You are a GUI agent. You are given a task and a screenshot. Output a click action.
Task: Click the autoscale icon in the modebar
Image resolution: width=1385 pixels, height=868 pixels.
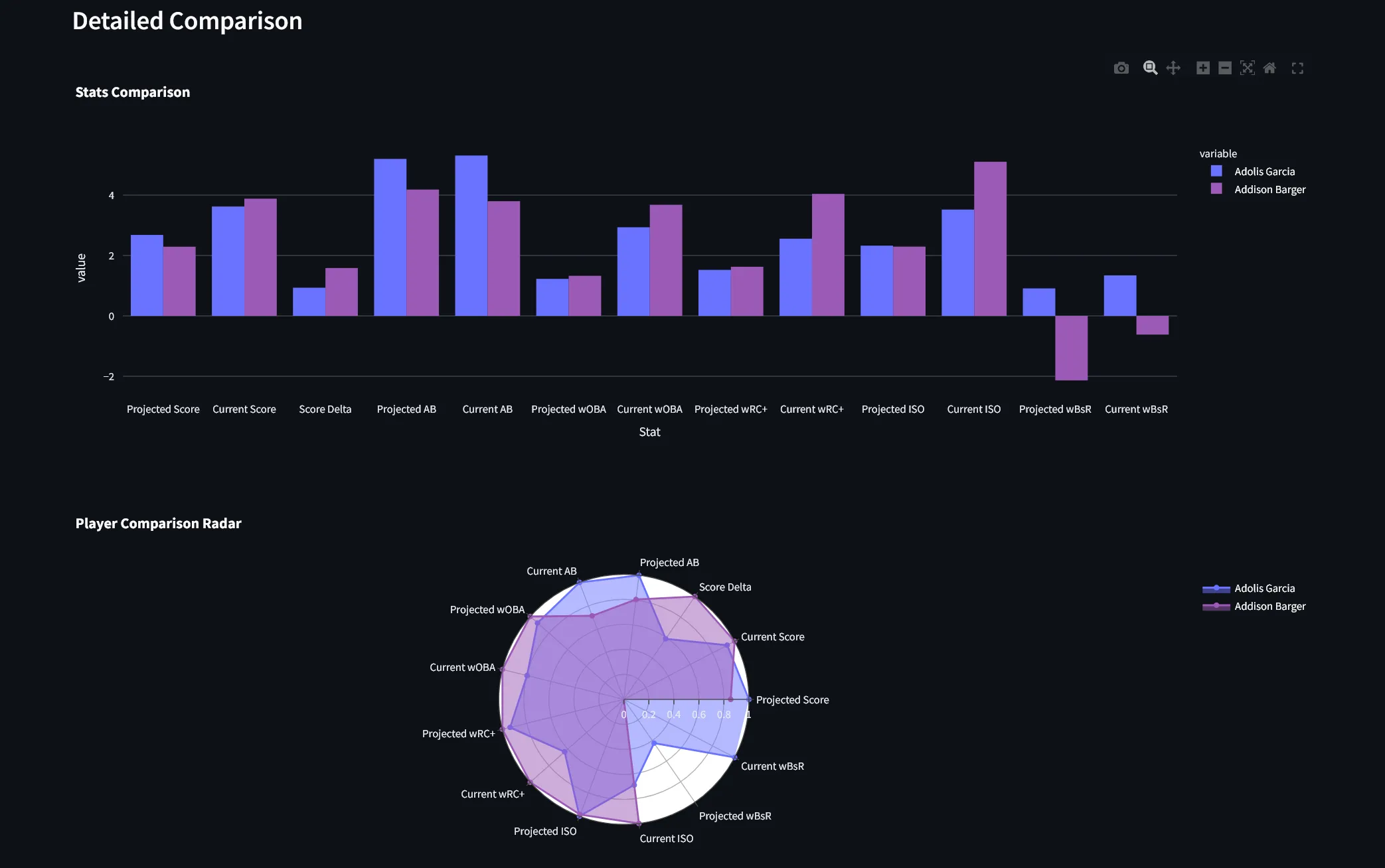click(x=1248, y=68)
